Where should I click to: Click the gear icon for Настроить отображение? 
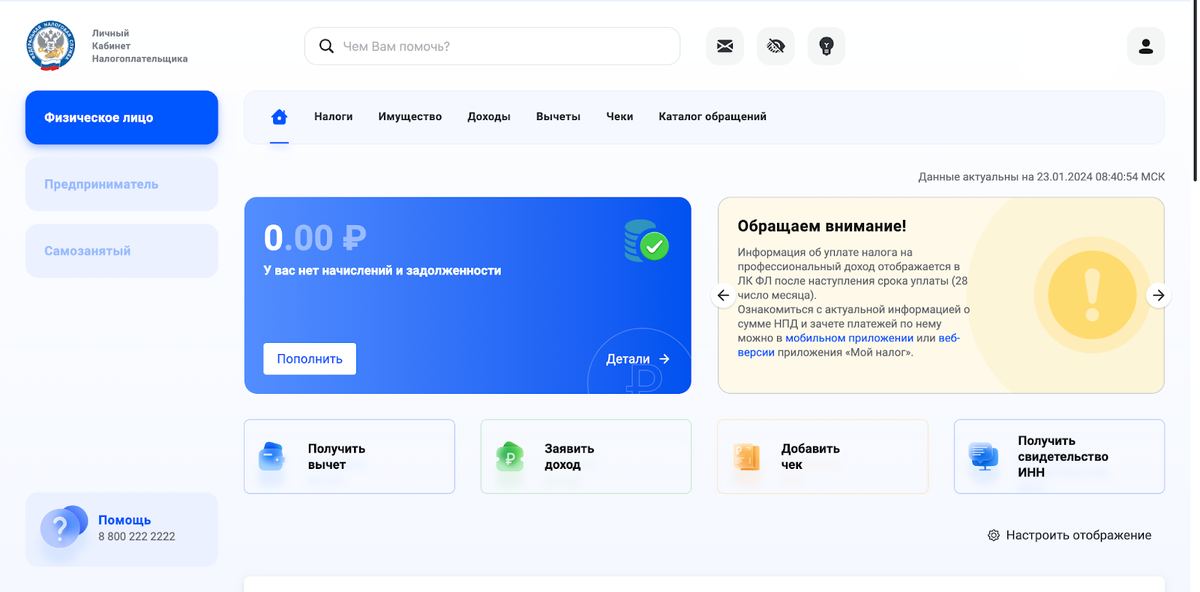tap(993, 535)
